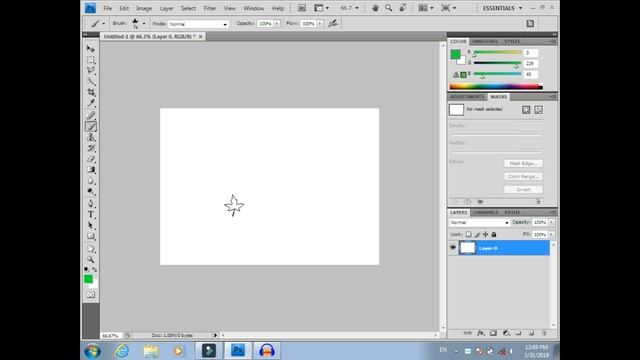The height and width of the screenshot is (360, 640).
Task: Select the Clone Stamp tool
Action: (91, 138)
